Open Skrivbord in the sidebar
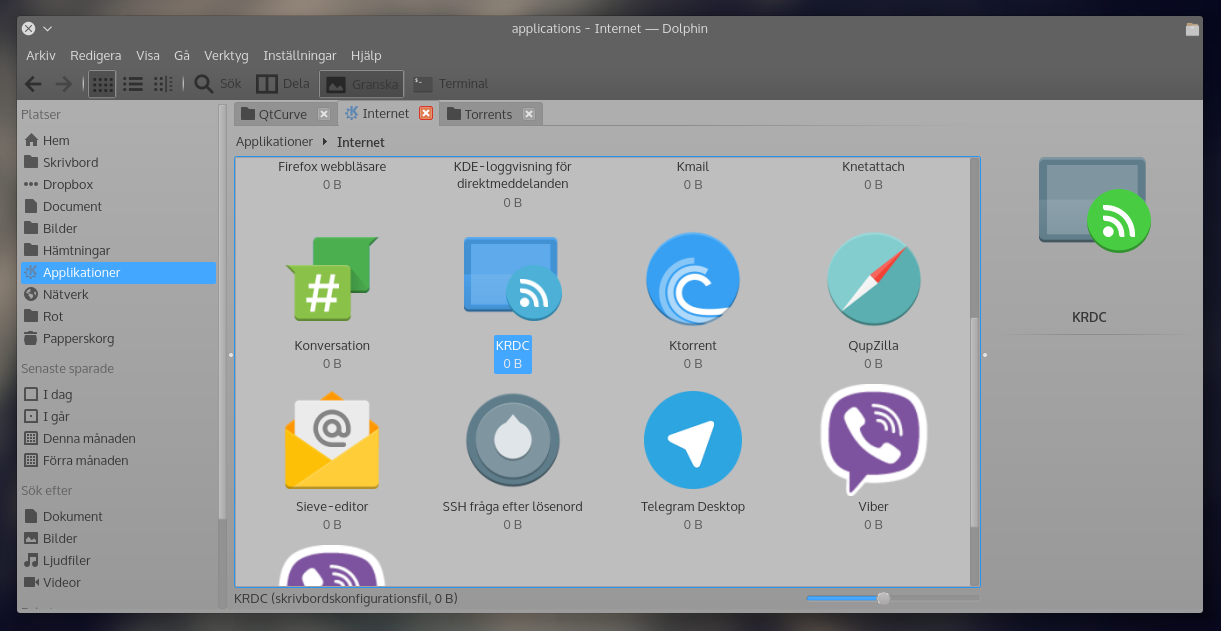 click(118, 163)
